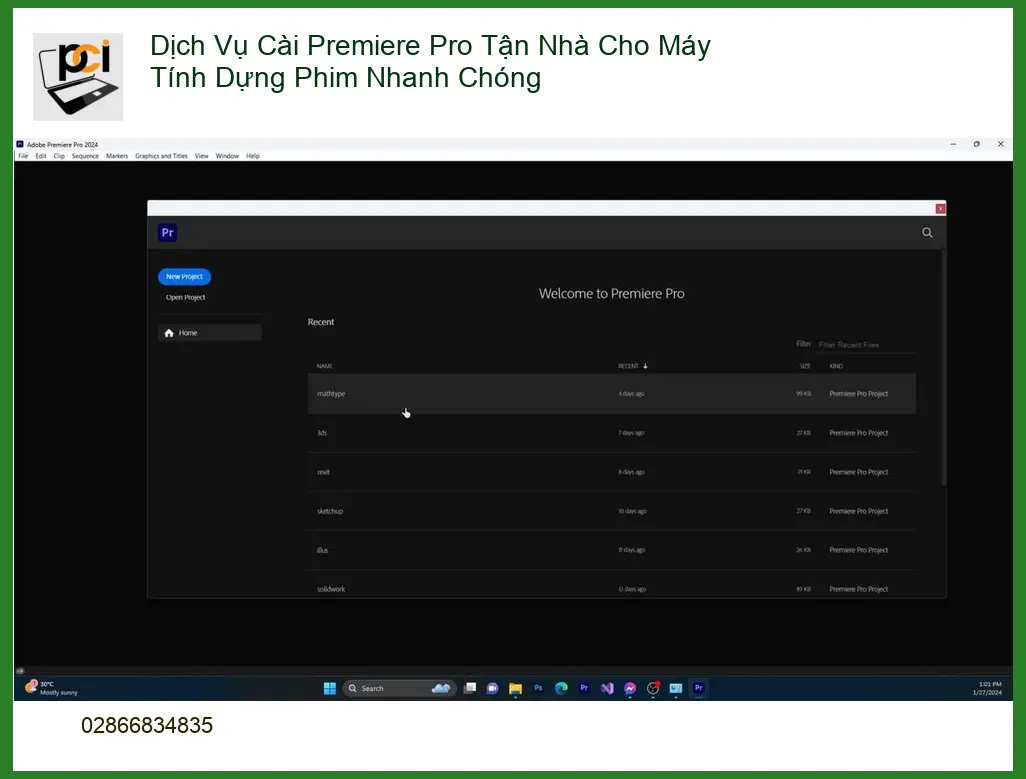Select the Home tab in sidebar
The height and width of the screenshot is (779, 1026).
click(210, 333)
